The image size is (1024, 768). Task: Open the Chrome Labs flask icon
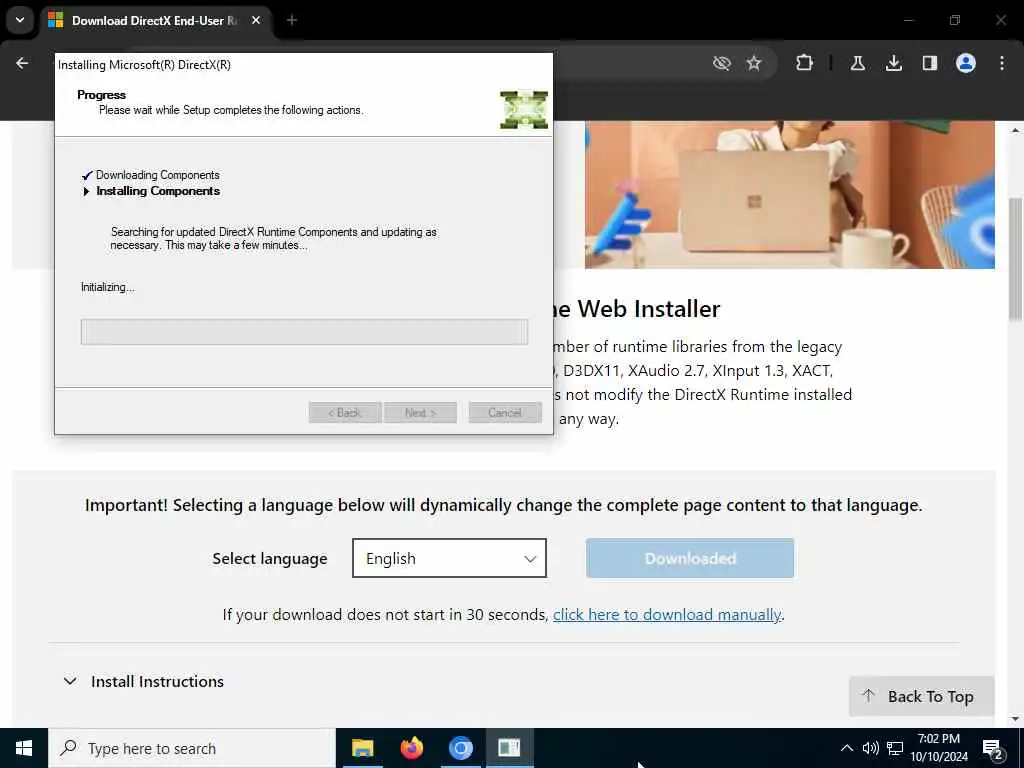857,63
